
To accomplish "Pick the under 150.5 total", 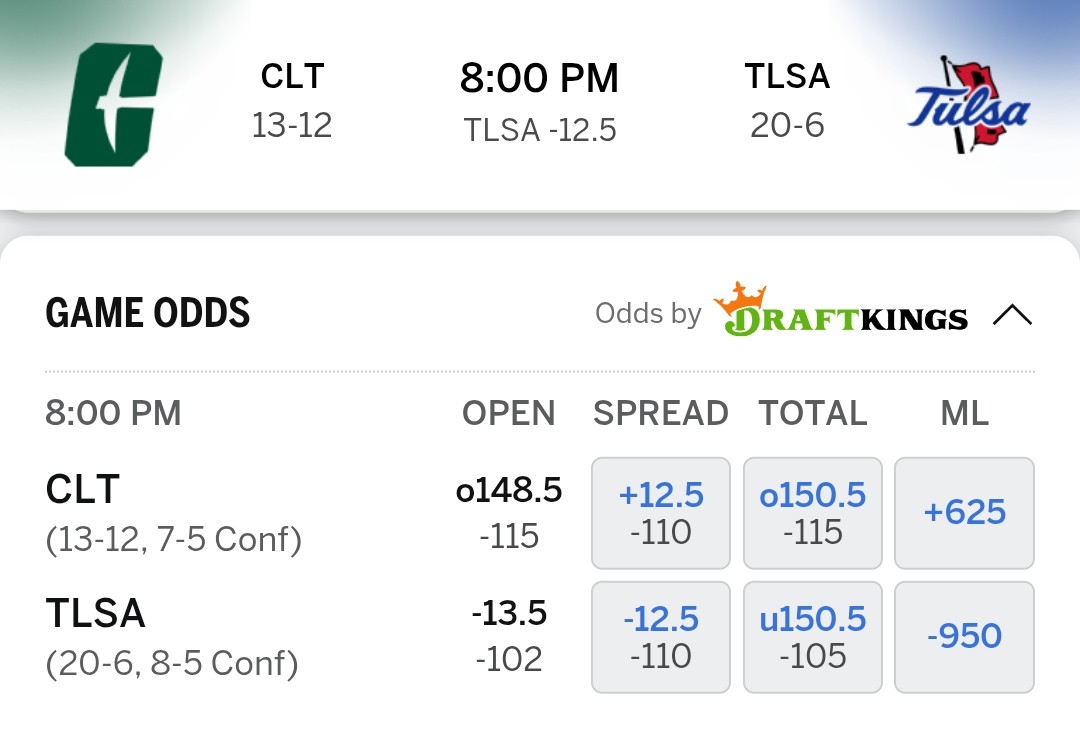I will tap(813, 637).
